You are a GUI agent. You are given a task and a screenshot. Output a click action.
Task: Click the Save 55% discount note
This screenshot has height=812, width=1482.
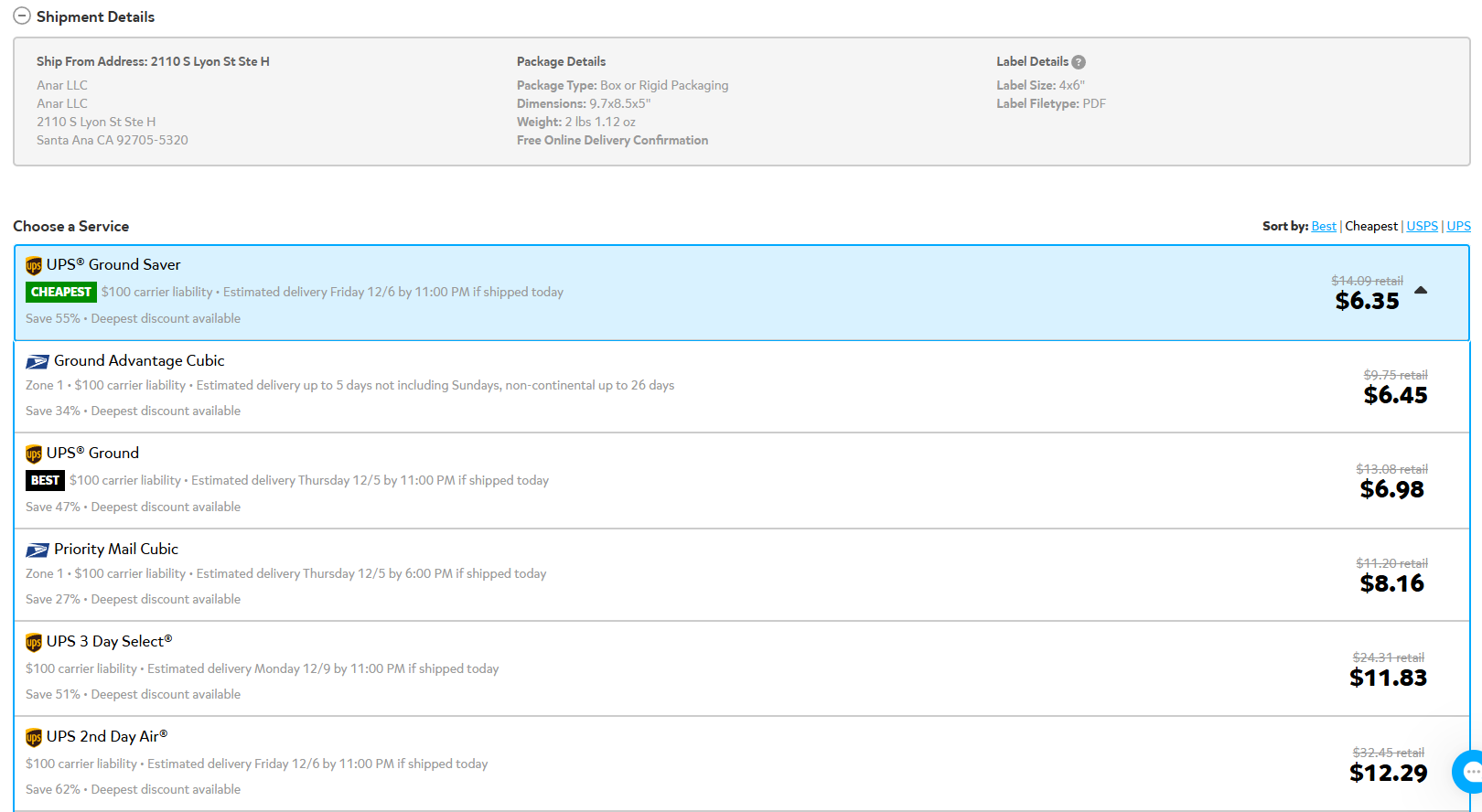[x=133, y=318]
